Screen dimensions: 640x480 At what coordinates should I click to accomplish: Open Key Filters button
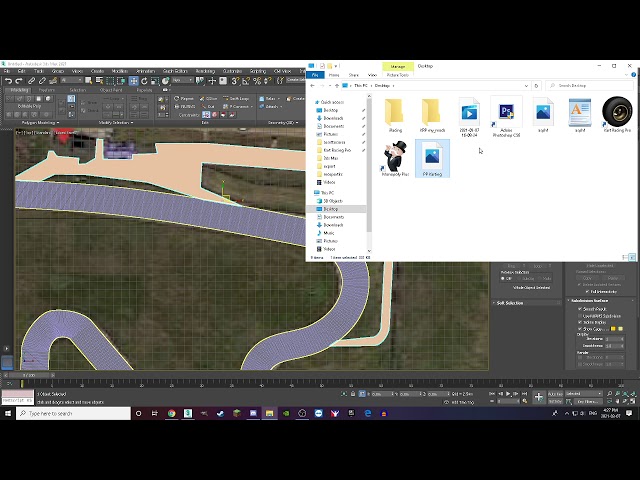[x=587, y=401]
